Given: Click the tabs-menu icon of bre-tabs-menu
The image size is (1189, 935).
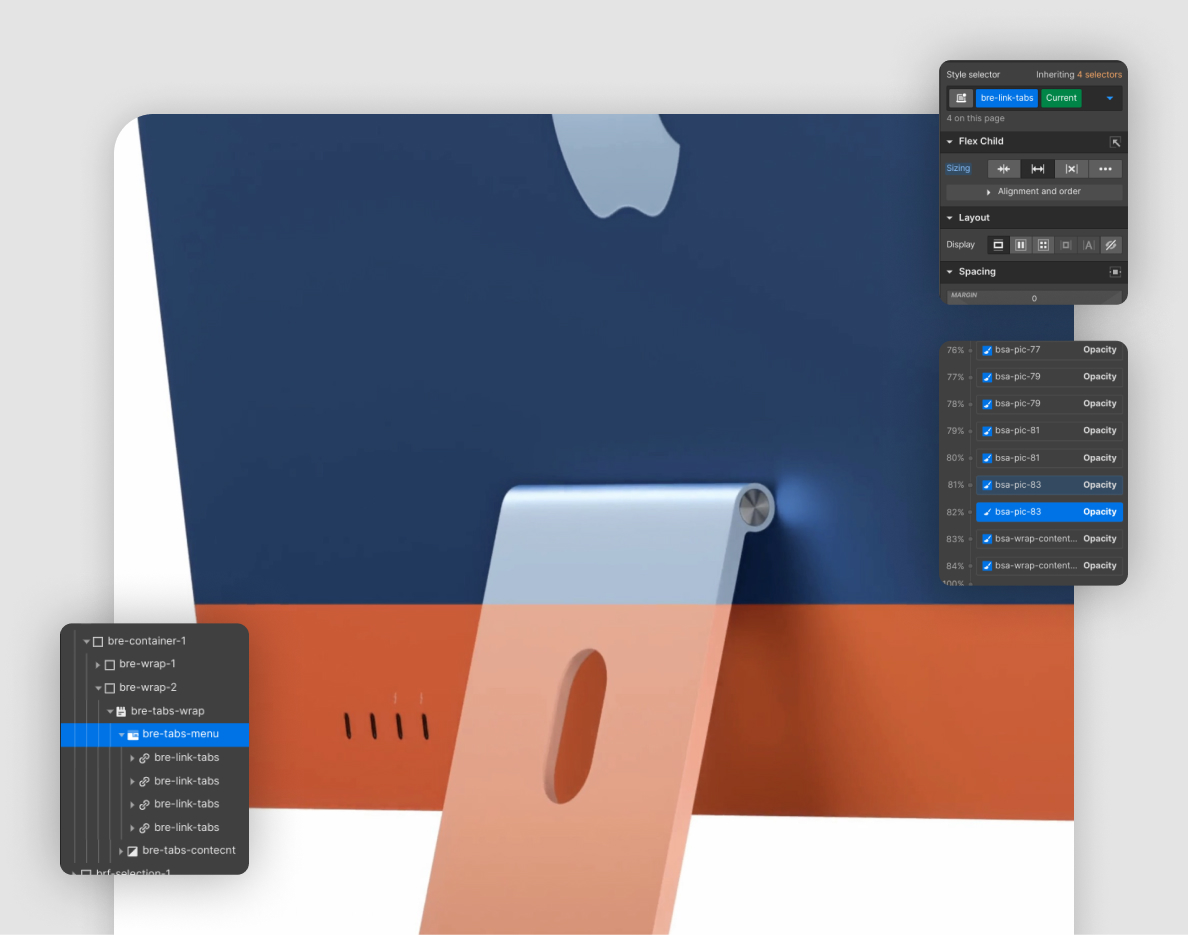Looking at the screenshot, I should point(133,735).
